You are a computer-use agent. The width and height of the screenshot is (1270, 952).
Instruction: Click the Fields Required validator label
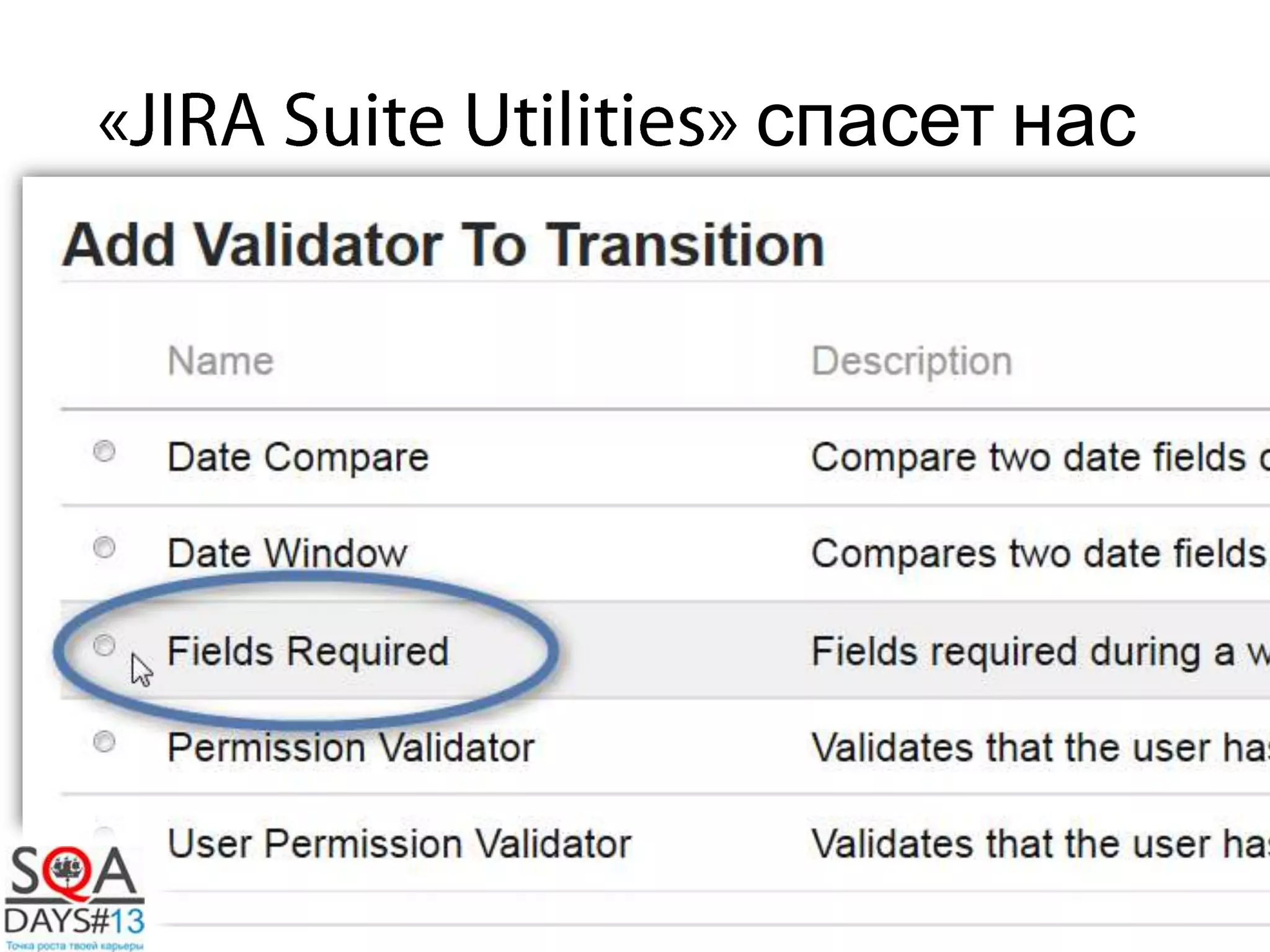[x=308, y=651]
